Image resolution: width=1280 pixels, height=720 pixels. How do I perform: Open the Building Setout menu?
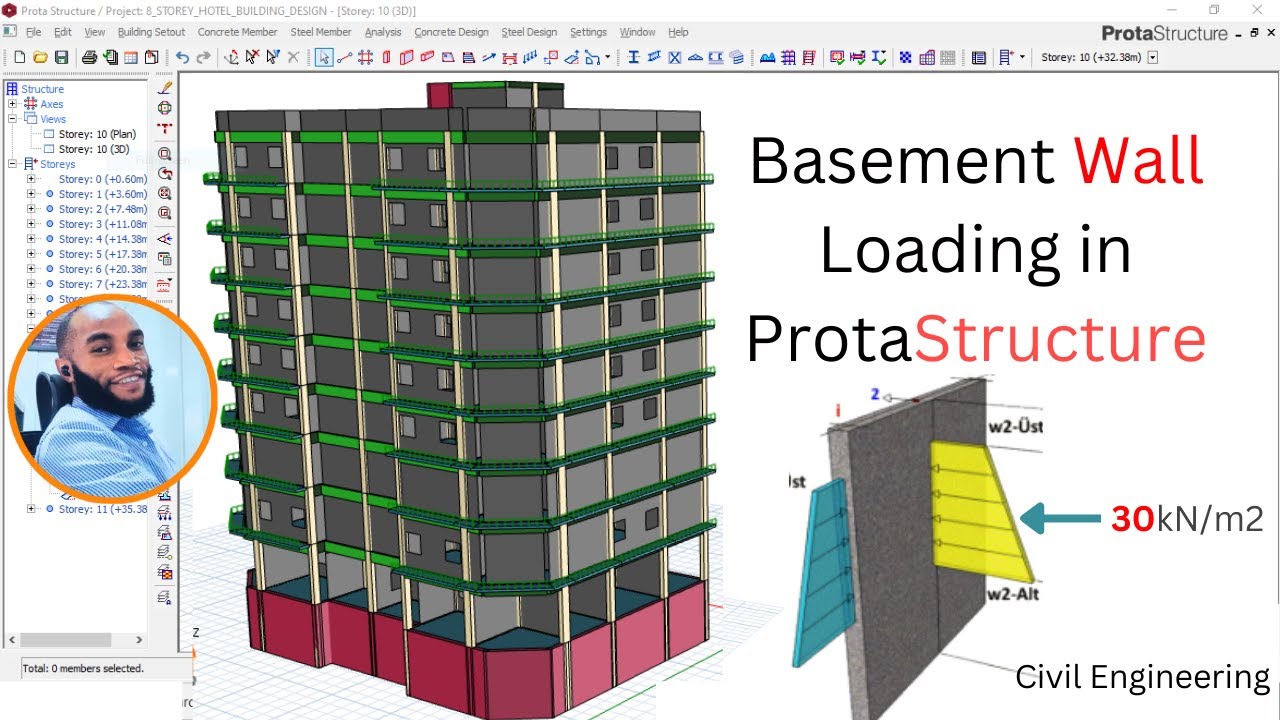pyautogui.click(x=151, y=32)
